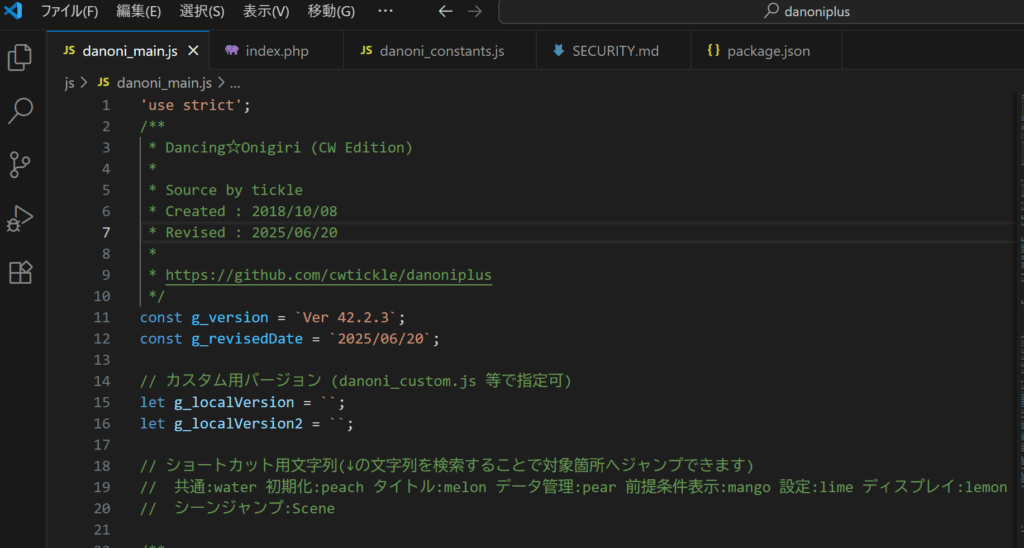This screenshot has width=1024, height=548.
Task: Open the Extensions view
Action: [20, 272]
